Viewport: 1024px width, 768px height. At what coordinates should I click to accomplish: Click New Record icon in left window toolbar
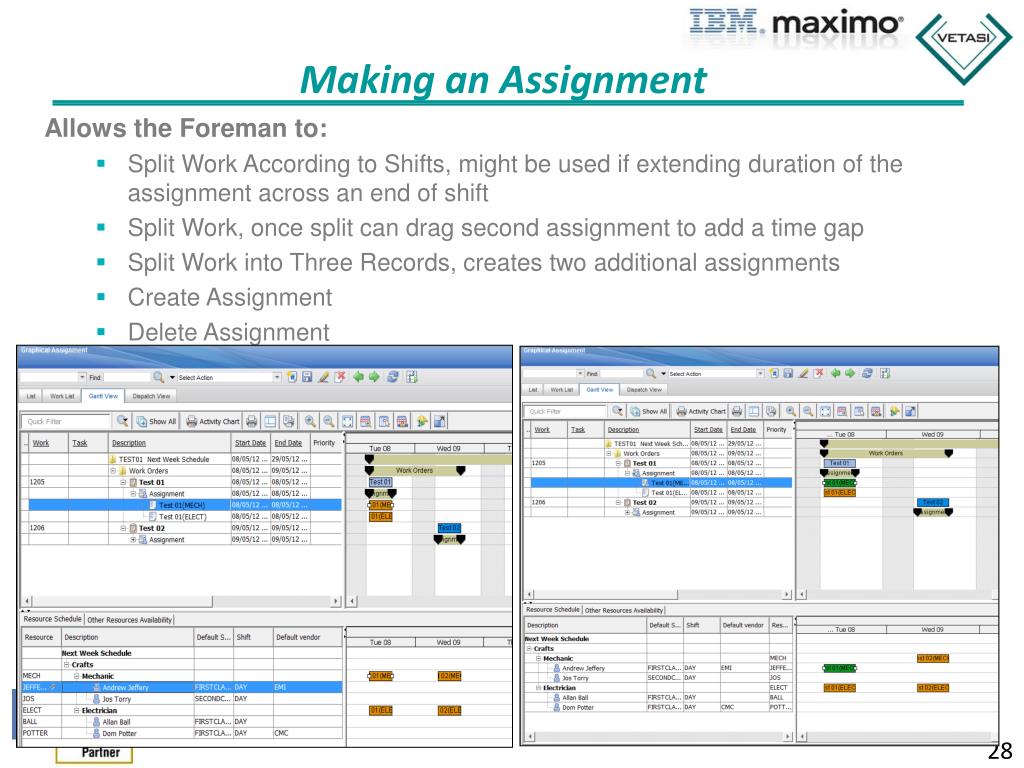click(292, 377)
